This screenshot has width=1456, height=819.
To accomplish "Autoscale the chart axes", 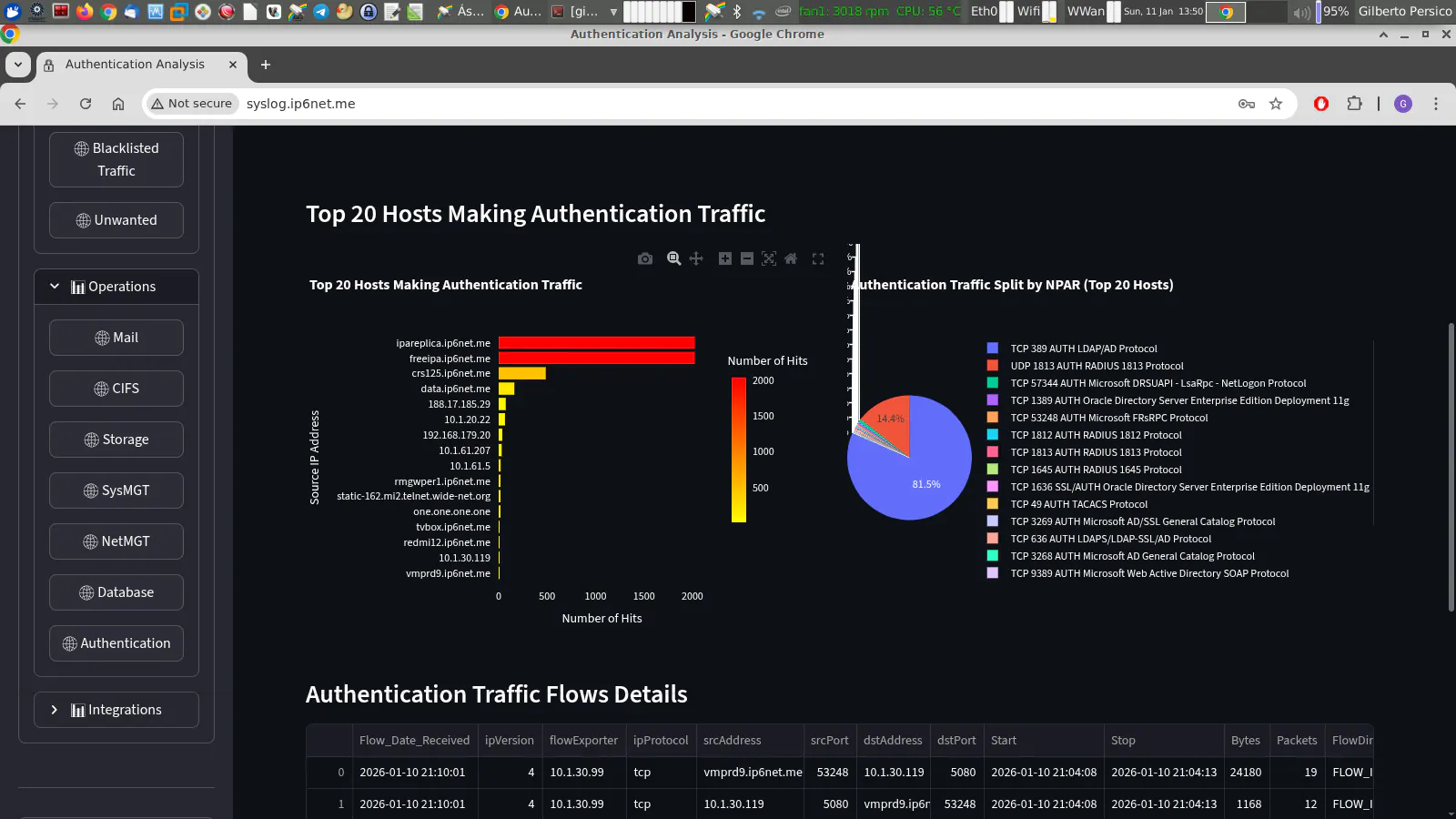I will coord(769,258).
